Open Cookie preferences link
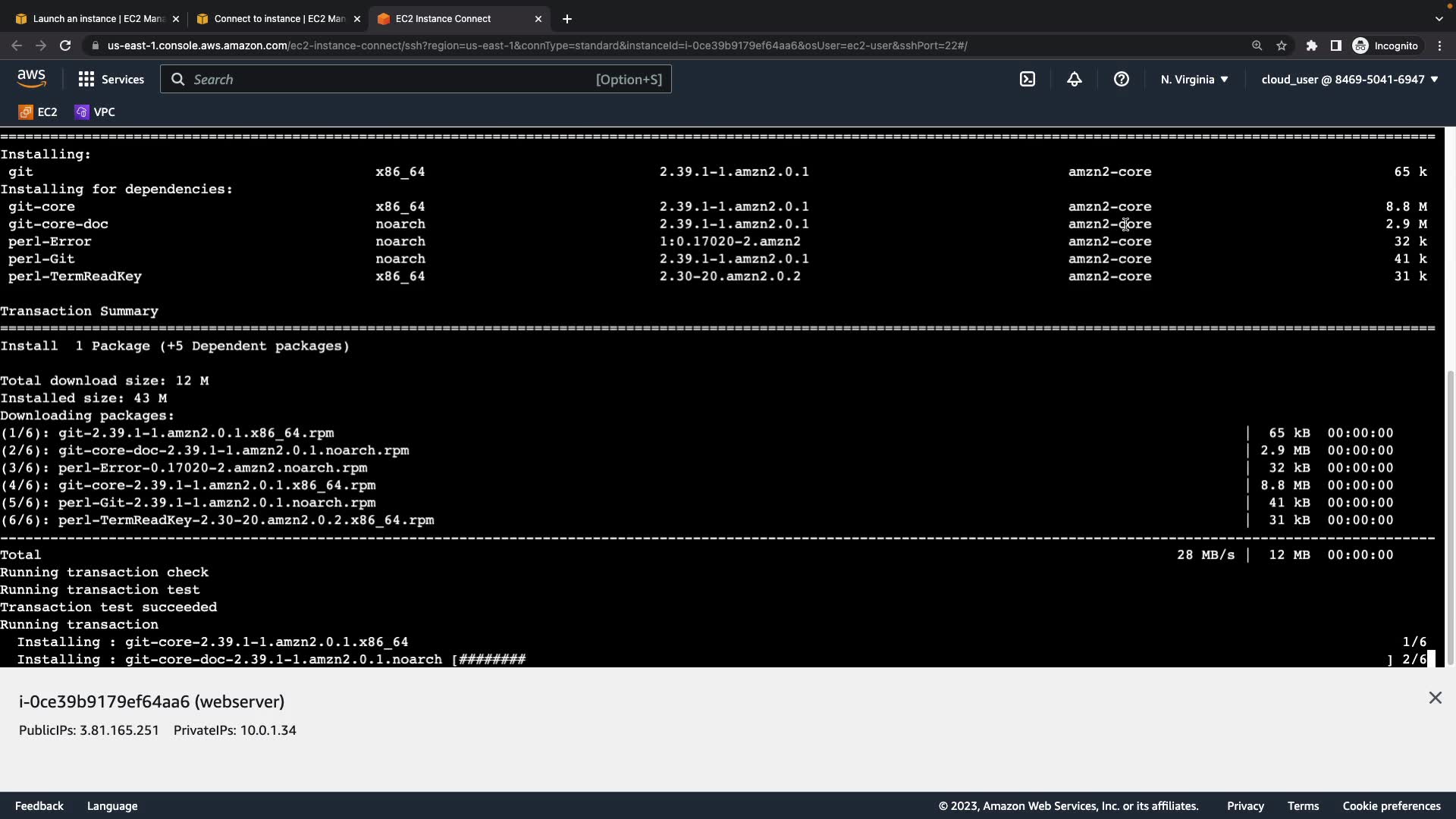Viewport: 1456px width, 819px height. click(1392, 806)
